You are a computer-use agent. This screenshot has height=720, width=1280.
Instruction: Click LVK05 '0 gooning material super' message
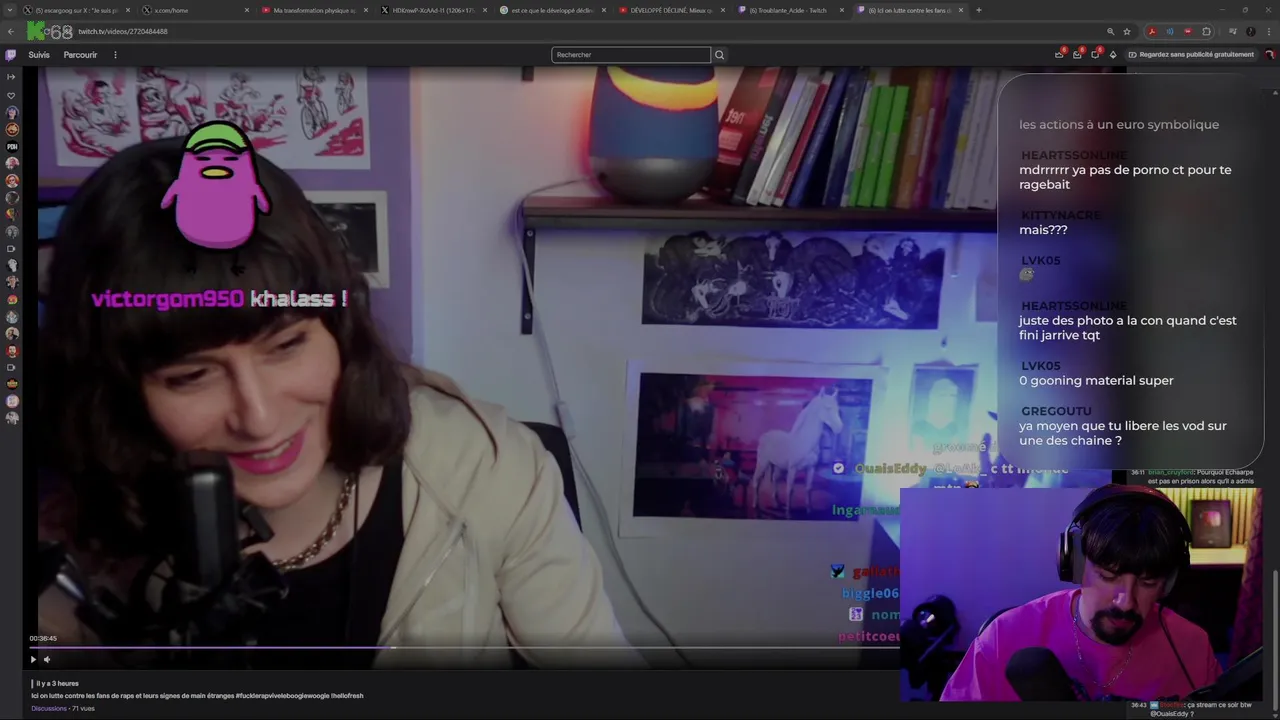(1096, 380)
